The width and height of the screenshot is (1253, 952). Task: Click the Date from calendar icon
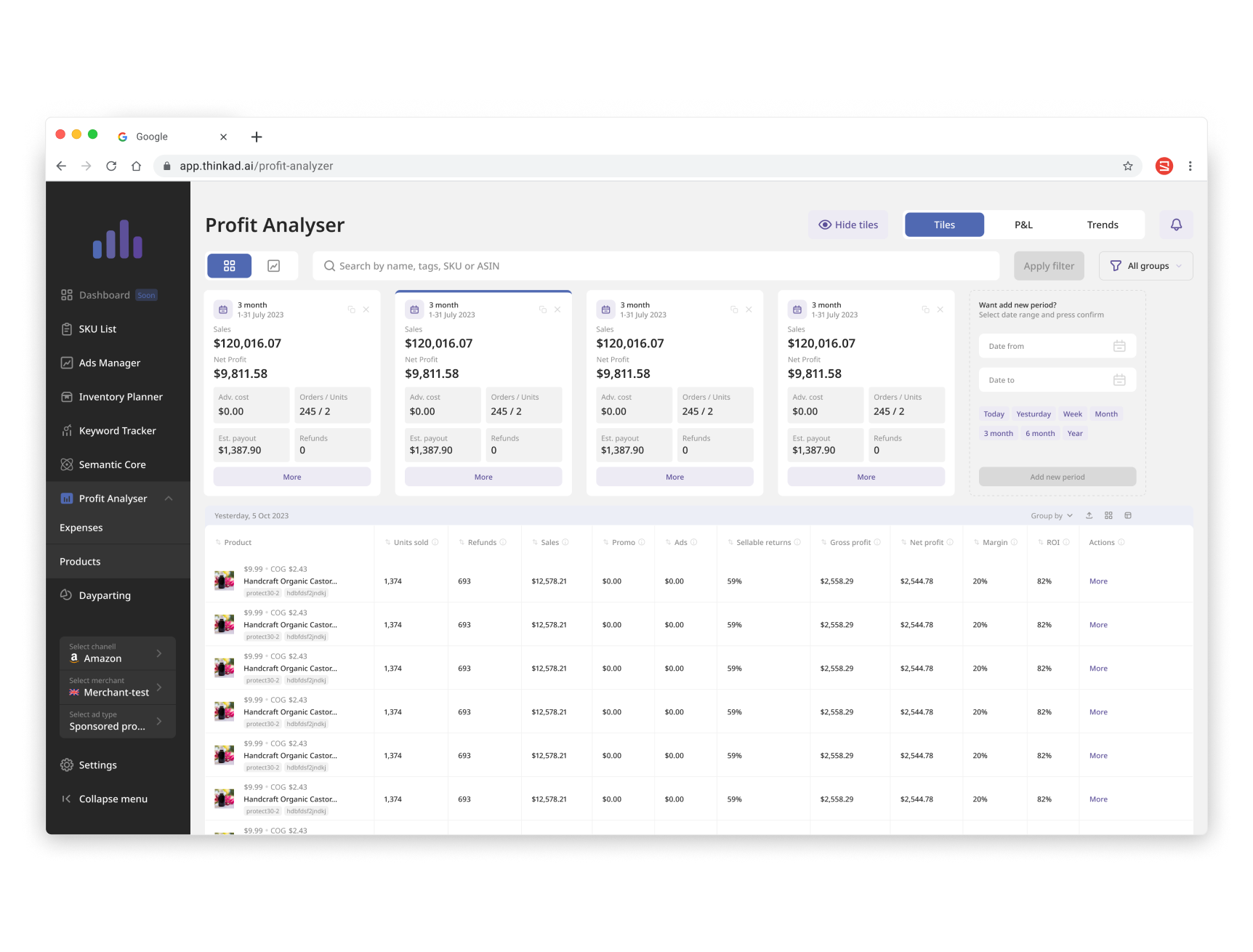pos(1119,346)
